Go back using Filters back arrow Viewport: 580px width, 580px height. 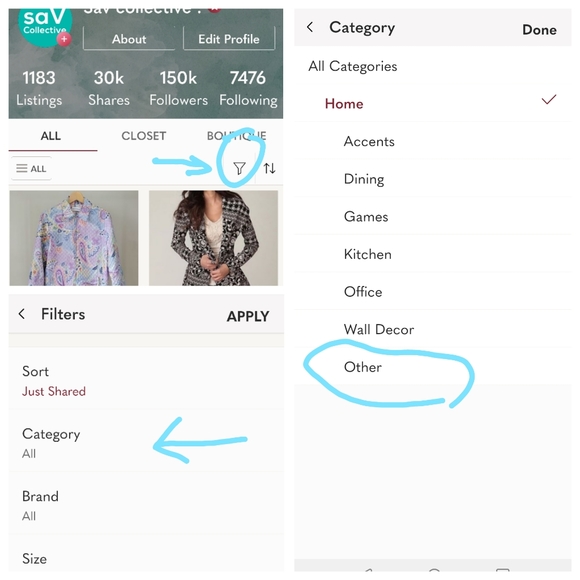click(22, 314)
